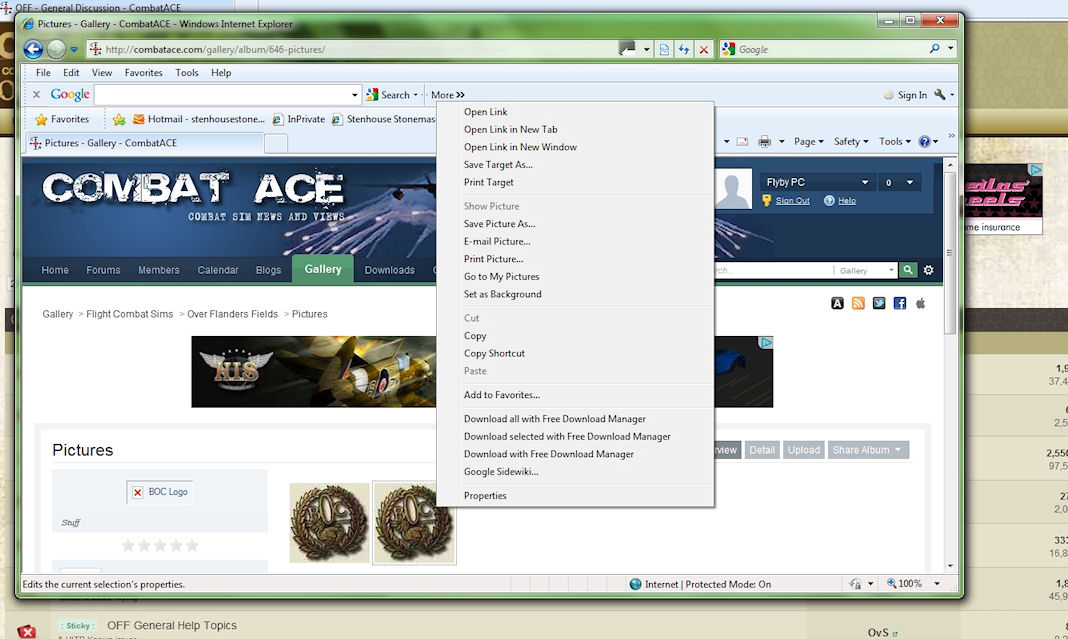Close the Google toolbar with the X

[36, 95]
